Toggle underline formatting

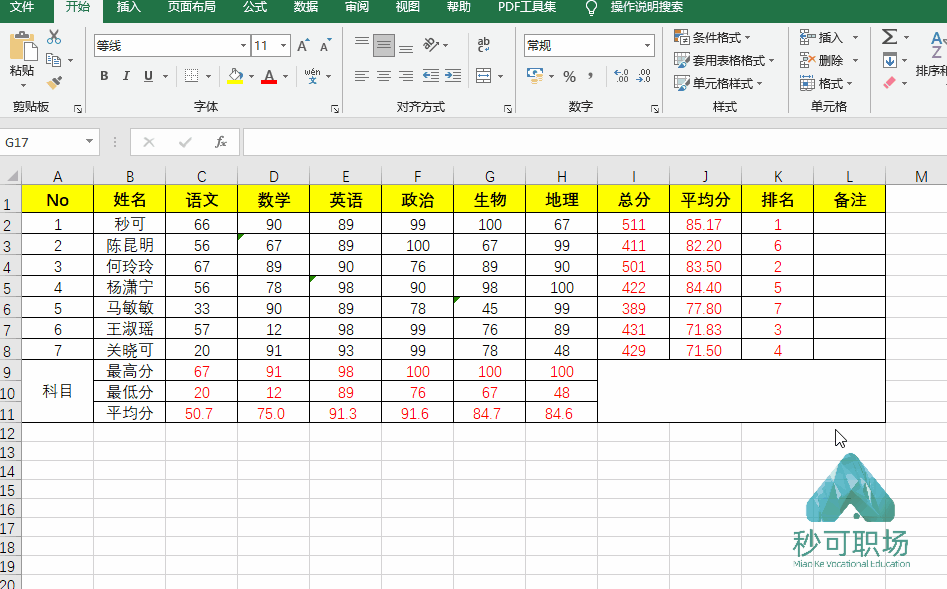click(149, 76)
